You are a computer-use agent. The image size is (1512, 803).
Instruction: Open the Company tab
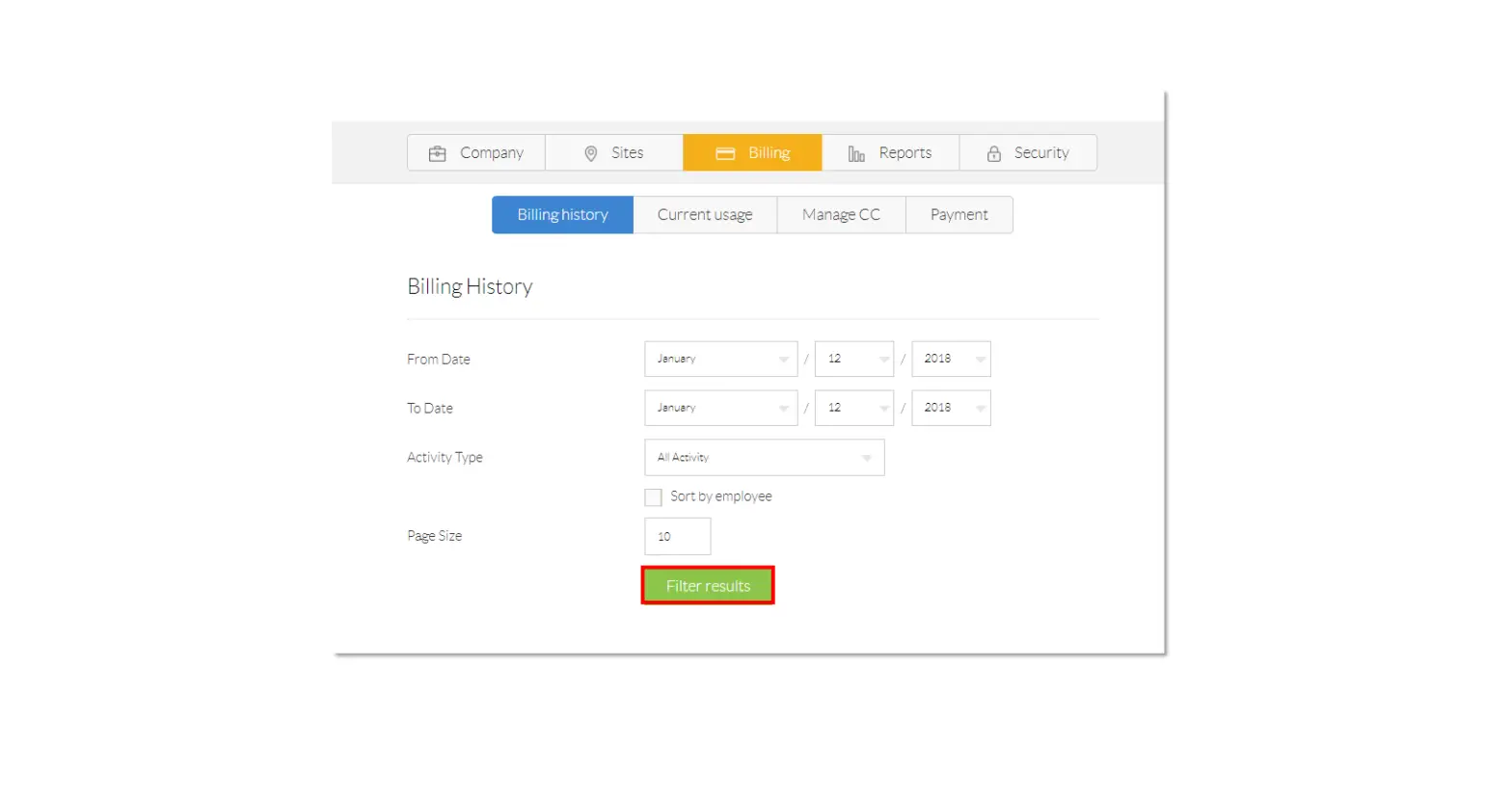(476, 152)
